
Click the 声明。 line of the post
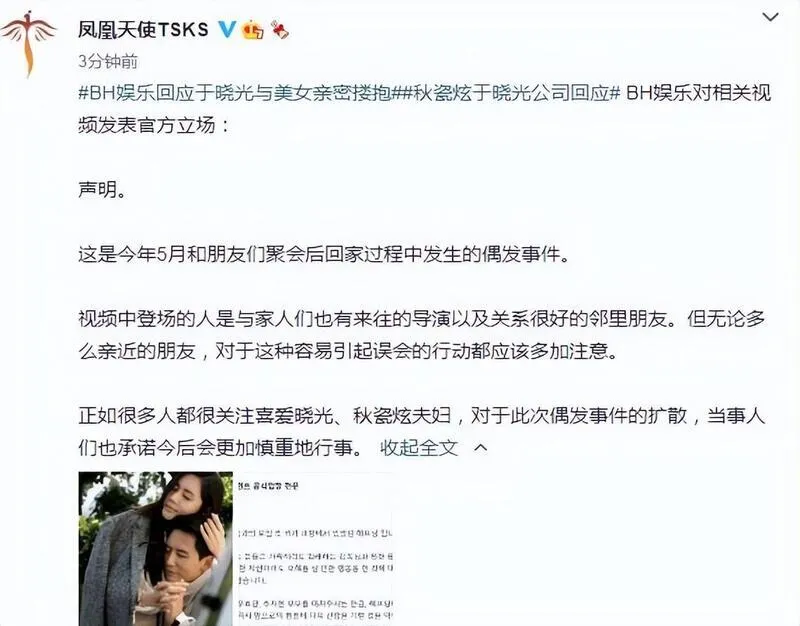click(x=102, y=189)
